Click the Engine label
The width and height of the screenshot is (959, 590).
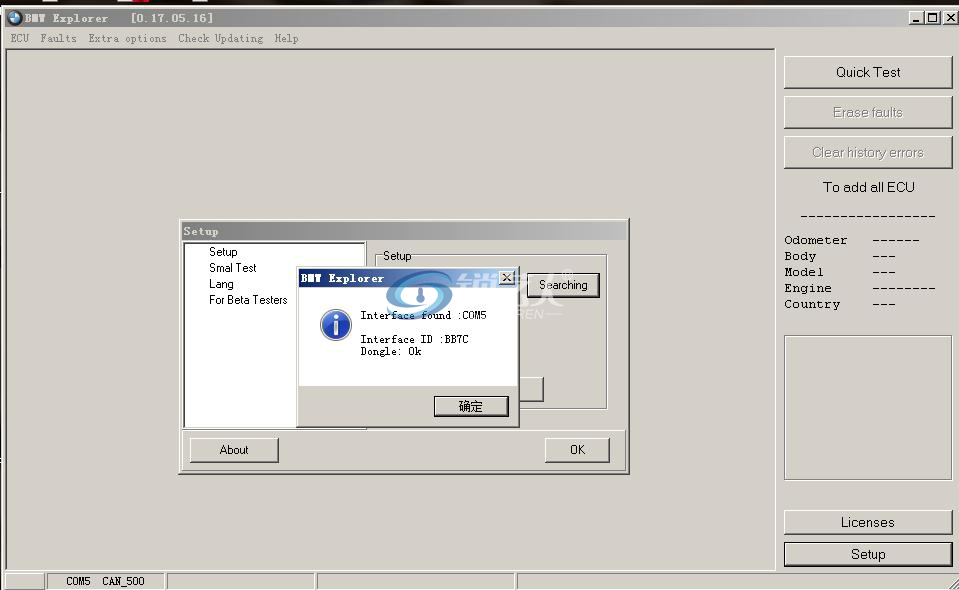(x=808, y=288)
